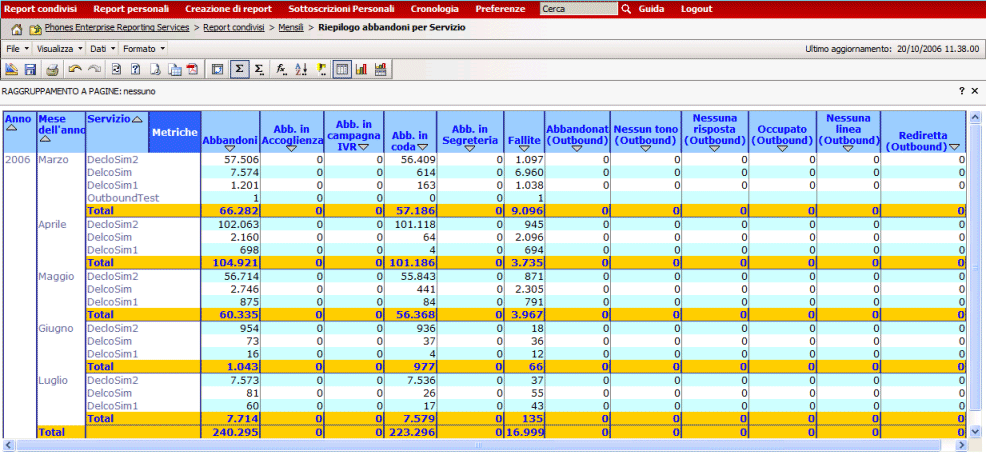Sort Abb. in coda column triangle

[x=423, y=147]
